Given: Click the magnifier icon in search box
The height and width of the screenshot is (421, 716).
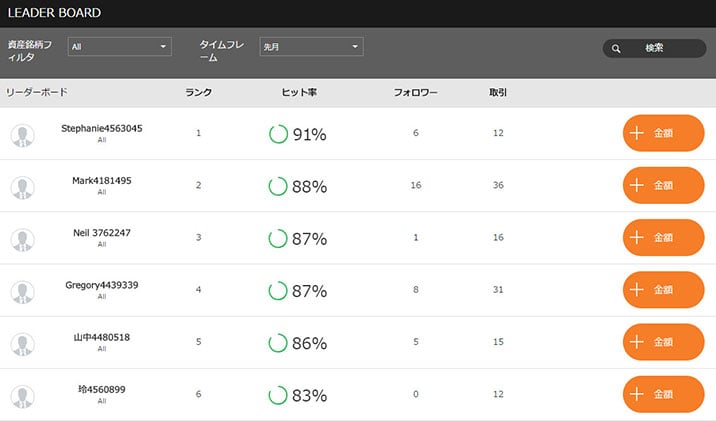Looking at the screenshot, I should (x=616, y=48).
